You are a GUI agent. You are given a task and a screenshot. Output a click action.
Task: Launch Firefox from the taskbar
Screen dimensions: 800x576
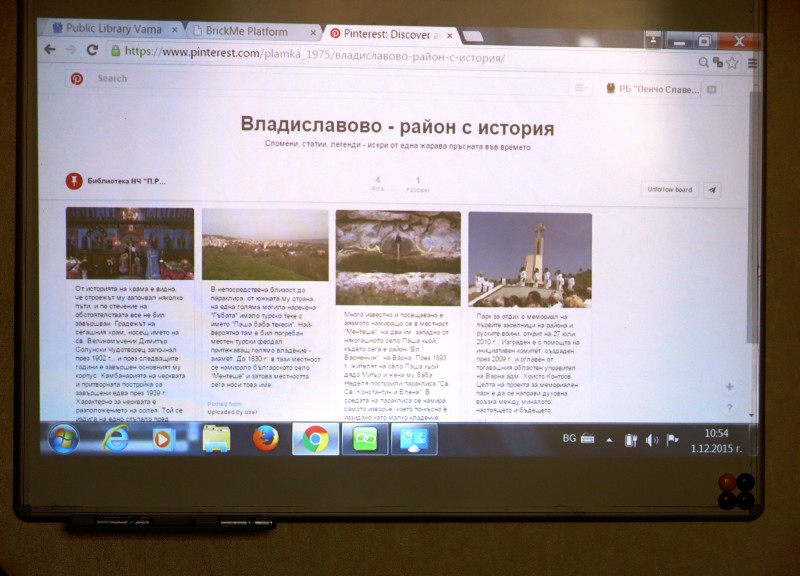click(x=266, y=438)
